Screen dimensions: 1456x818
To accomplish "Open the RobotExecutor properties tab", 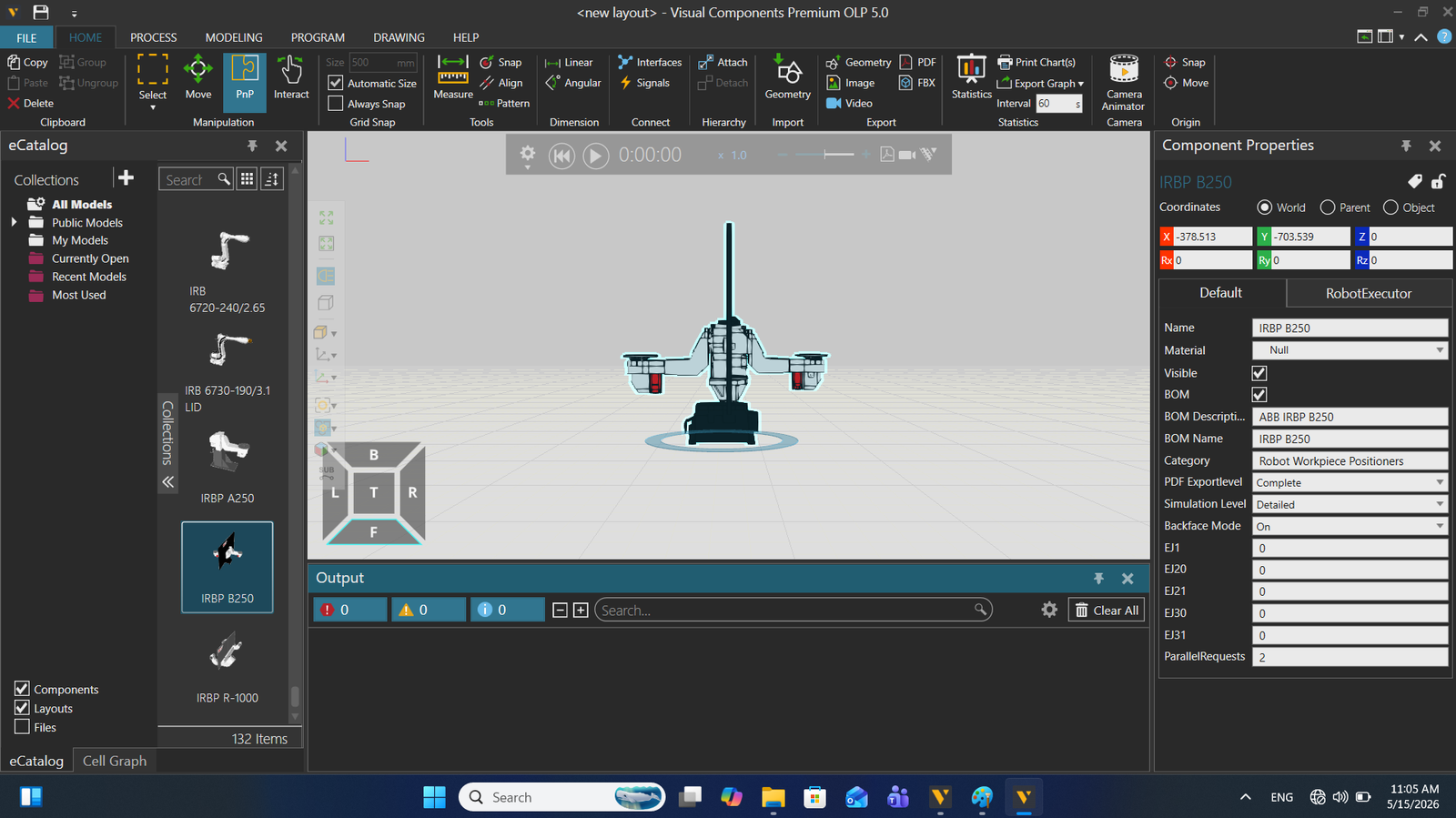I will point(1368,293).
